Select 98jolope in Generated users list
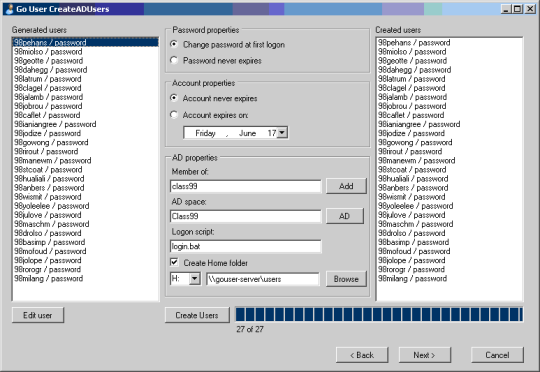This screenshot has width=540, height=372. 85,260
